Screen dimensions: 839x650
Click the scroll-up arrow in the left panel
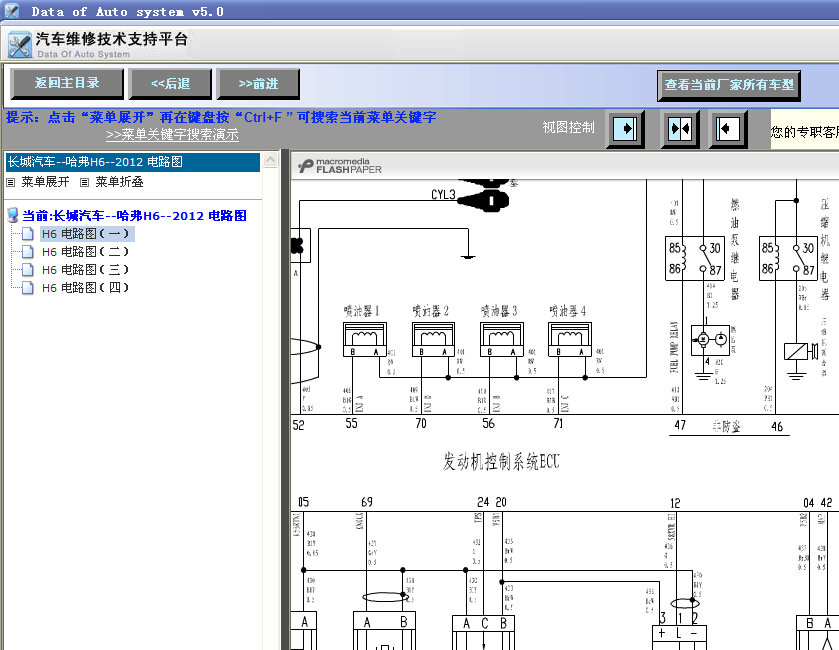click(271, 159)
